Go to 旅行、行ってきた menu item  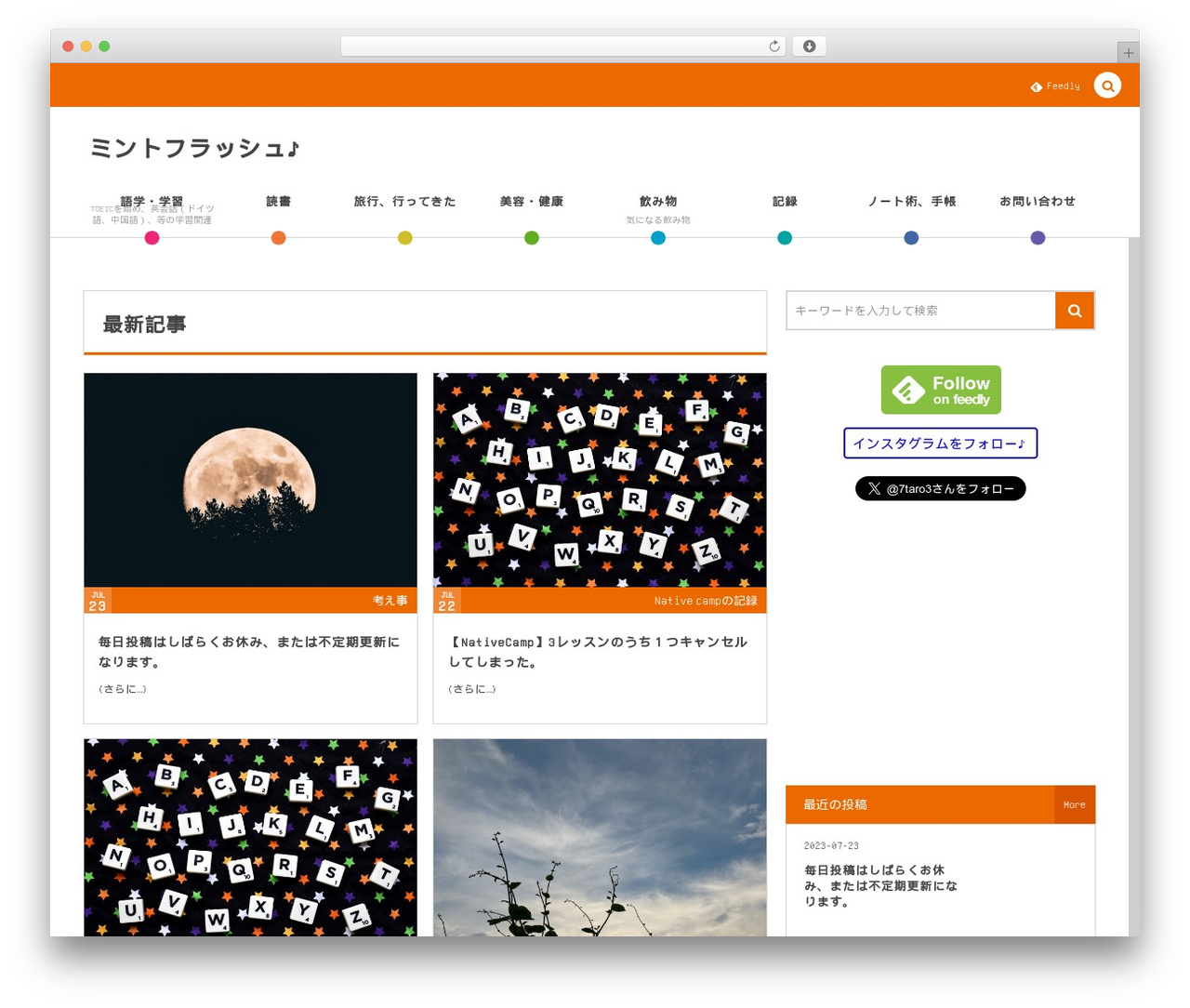coord(405,201)
